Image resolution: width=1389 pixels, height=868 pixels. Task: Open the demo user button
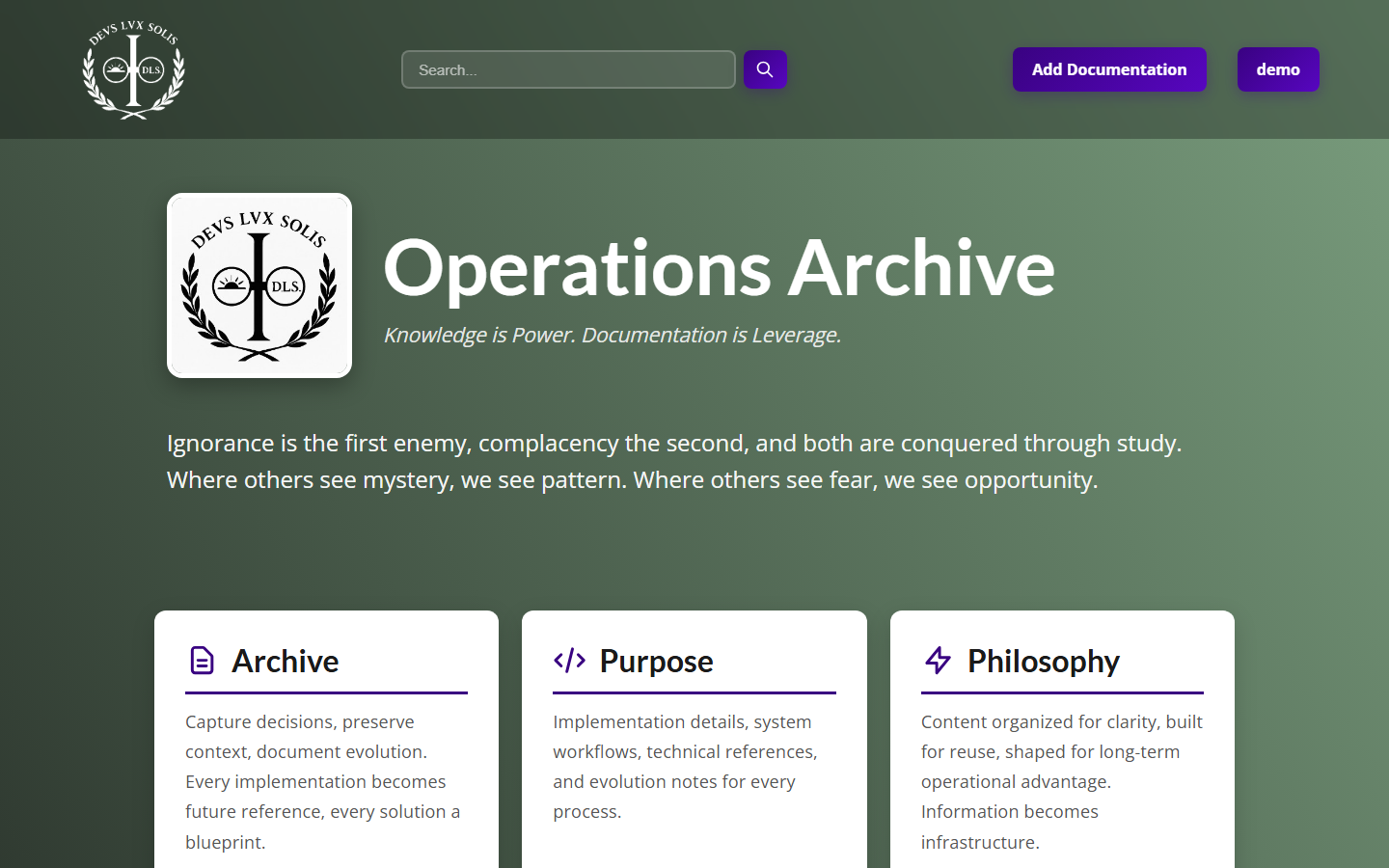tap(1278, 69)
